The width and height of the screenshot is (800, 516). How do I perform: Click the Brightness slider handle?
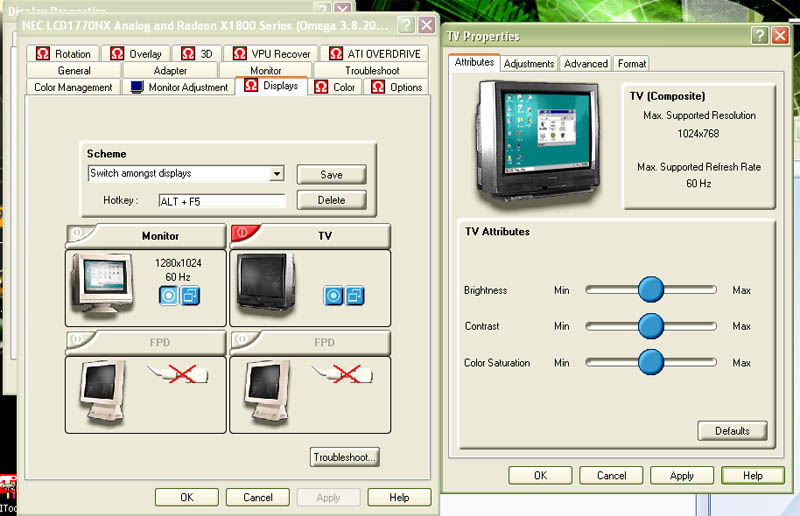[651, 289]
